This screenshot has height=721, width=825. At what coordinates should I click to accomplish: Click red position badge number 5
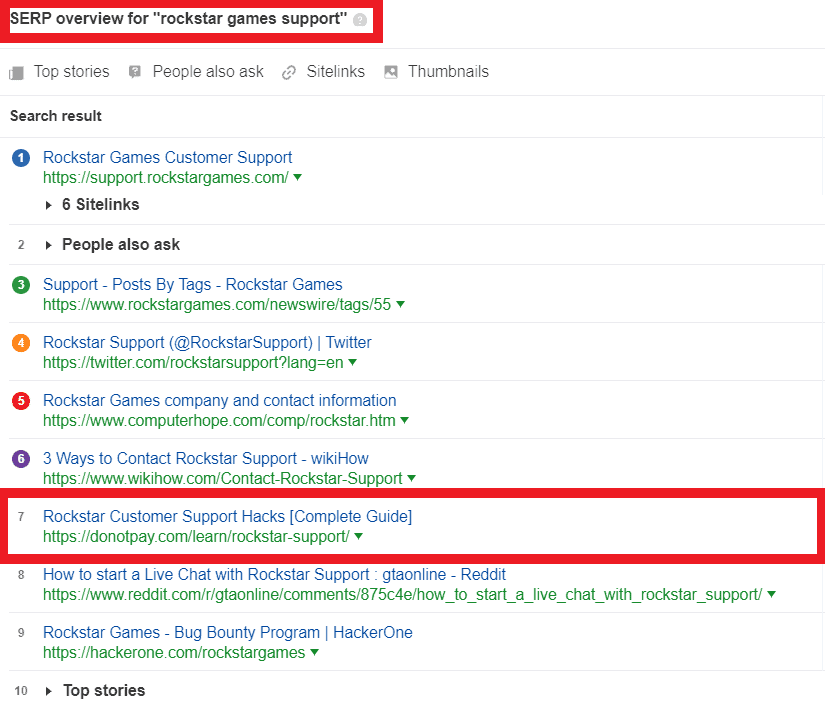click(x=21, y=401)
